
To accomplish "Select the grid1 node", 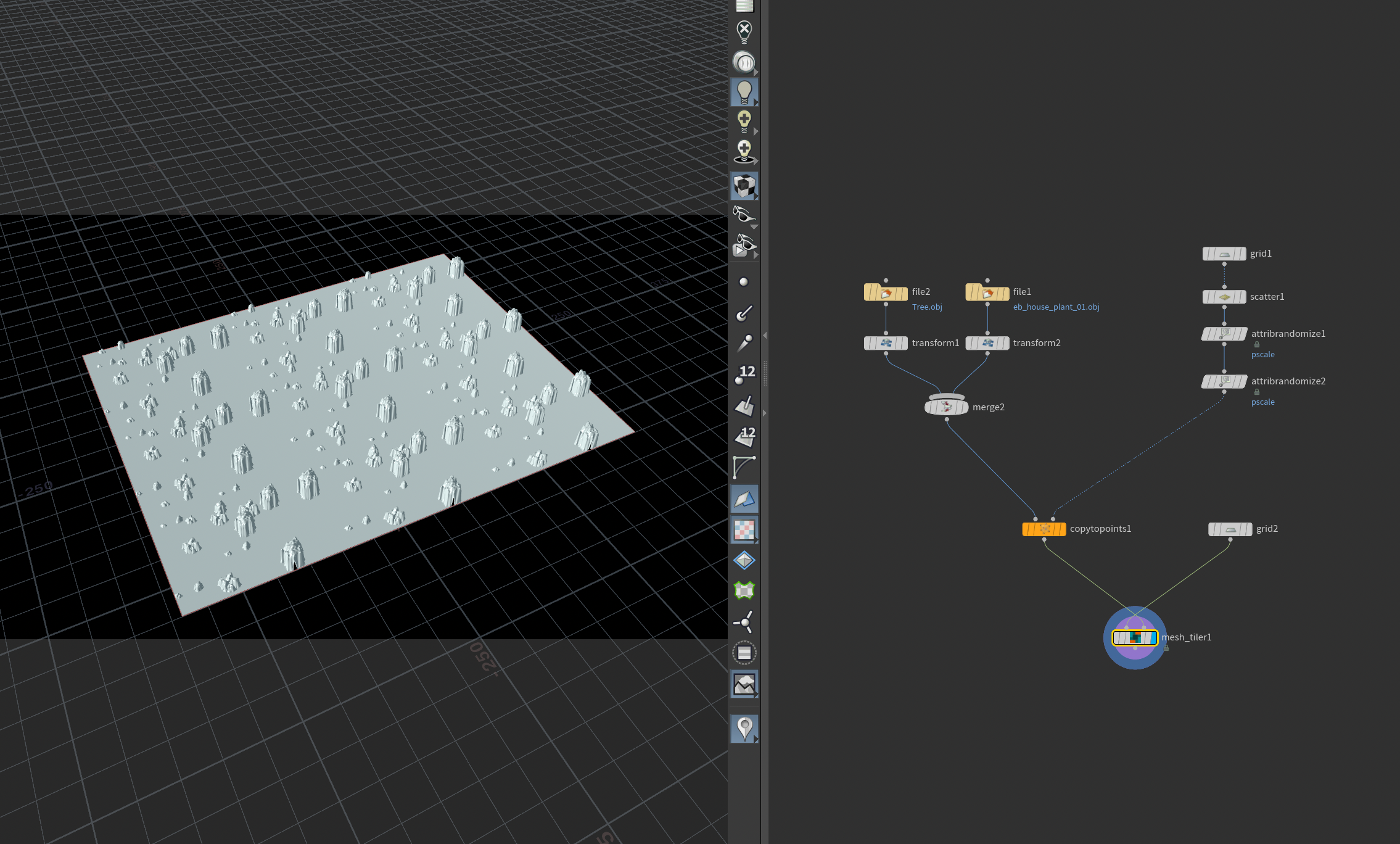I will point(1224,254).
